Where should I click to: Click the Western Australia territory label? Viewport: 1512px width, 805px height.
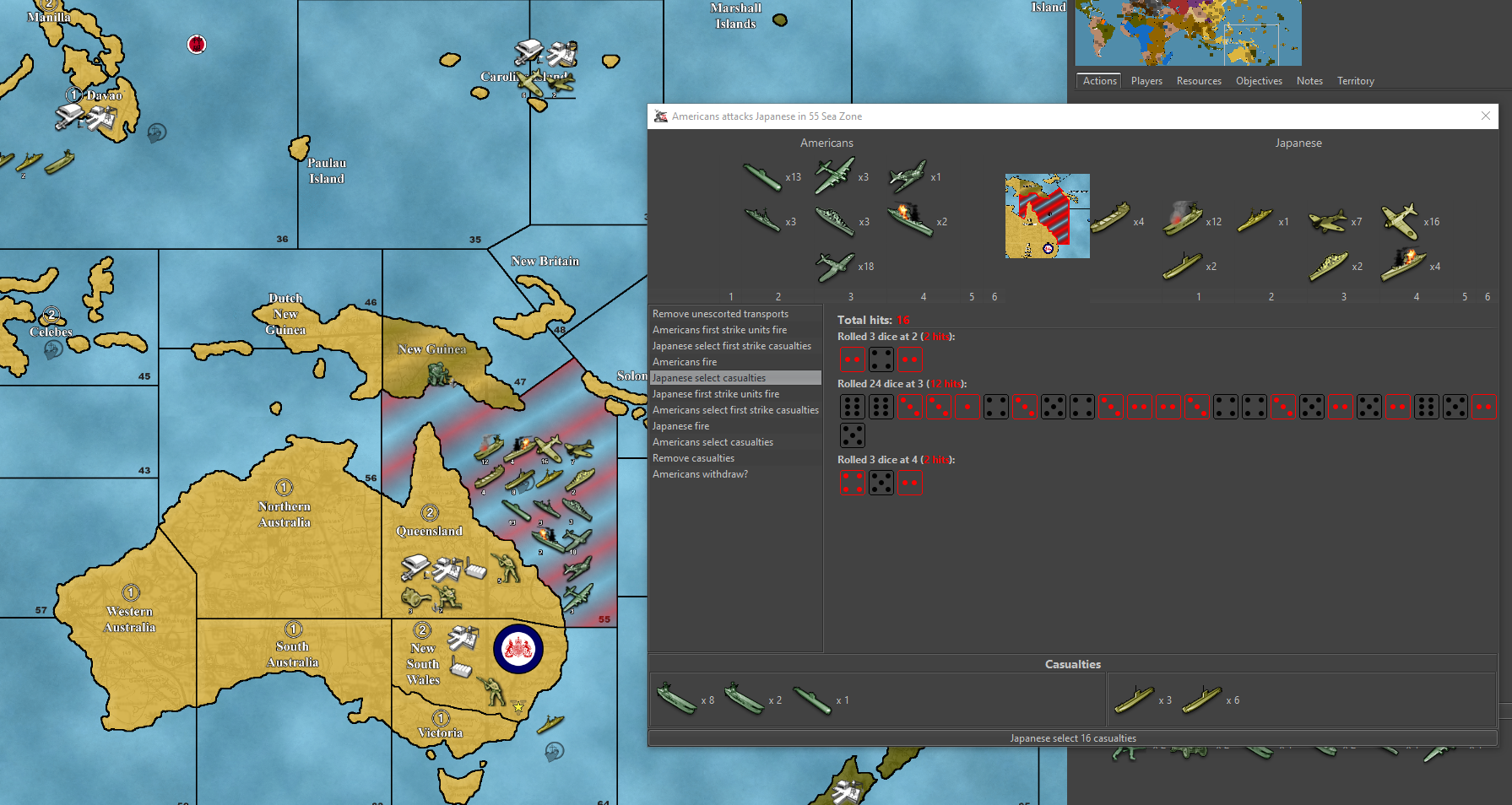tap(130, 619)
